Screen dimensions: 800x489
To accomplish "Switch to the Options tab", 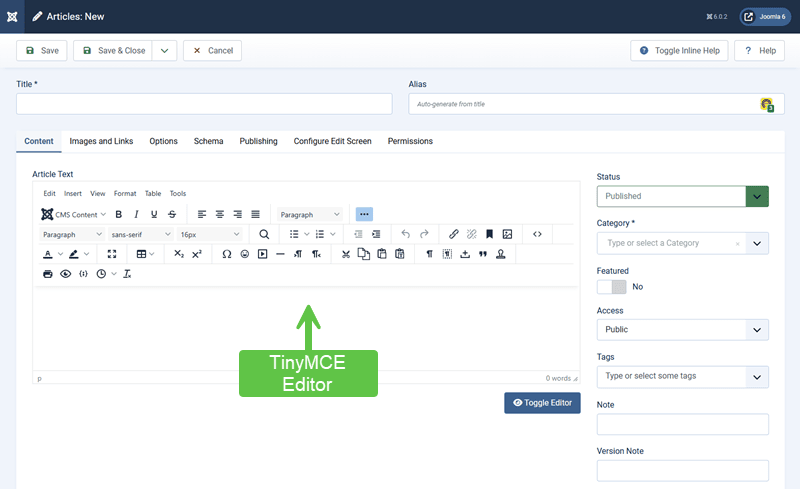I will [x=163, y=141].
